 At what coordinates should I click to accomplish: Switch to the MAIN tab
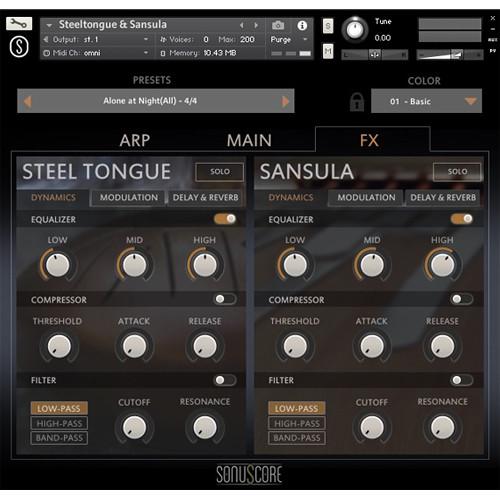coord(249,140)
